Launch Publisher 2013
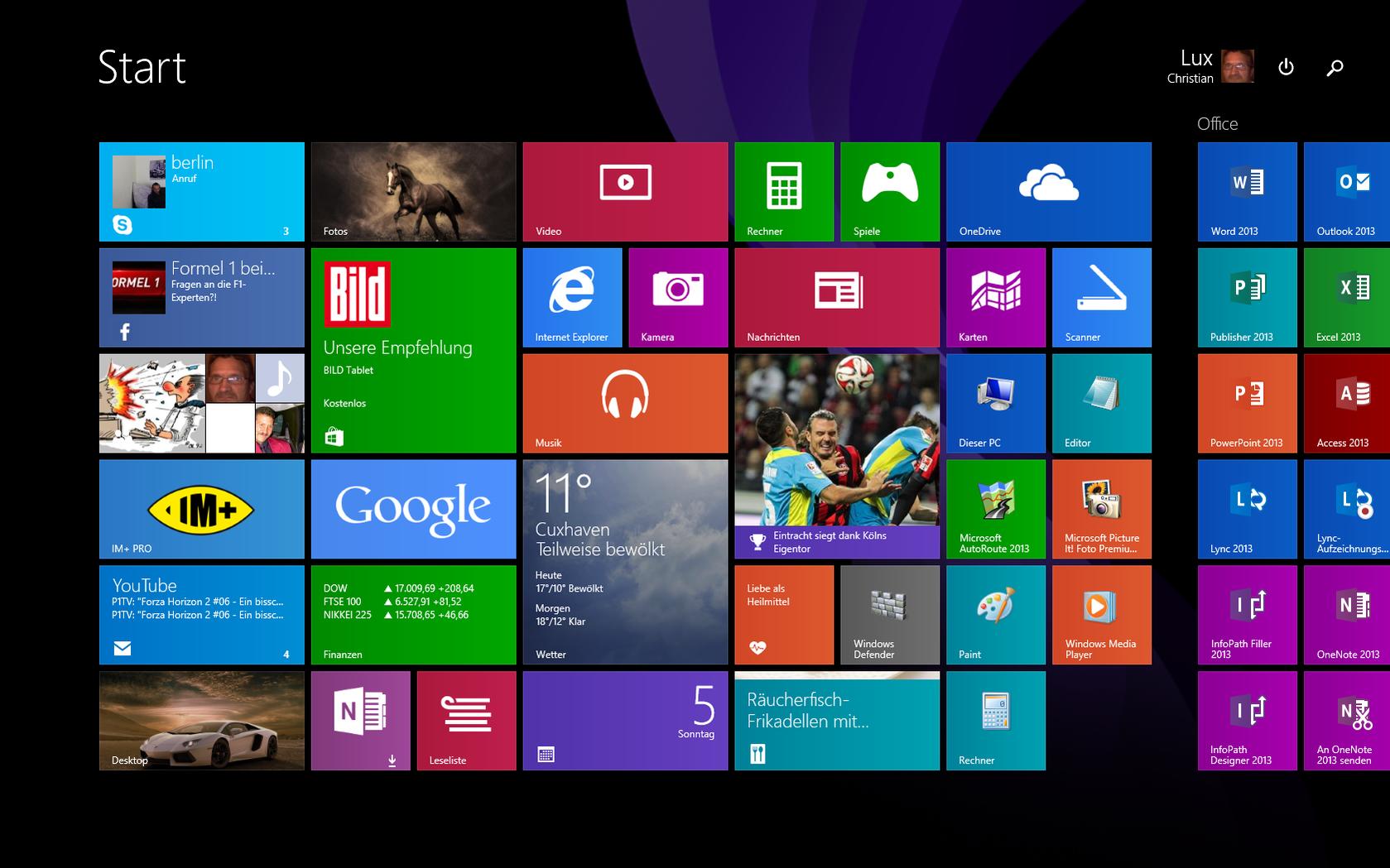This screenshot has height=868, width=1390. pyautogui.click(x=1248, y=298)
